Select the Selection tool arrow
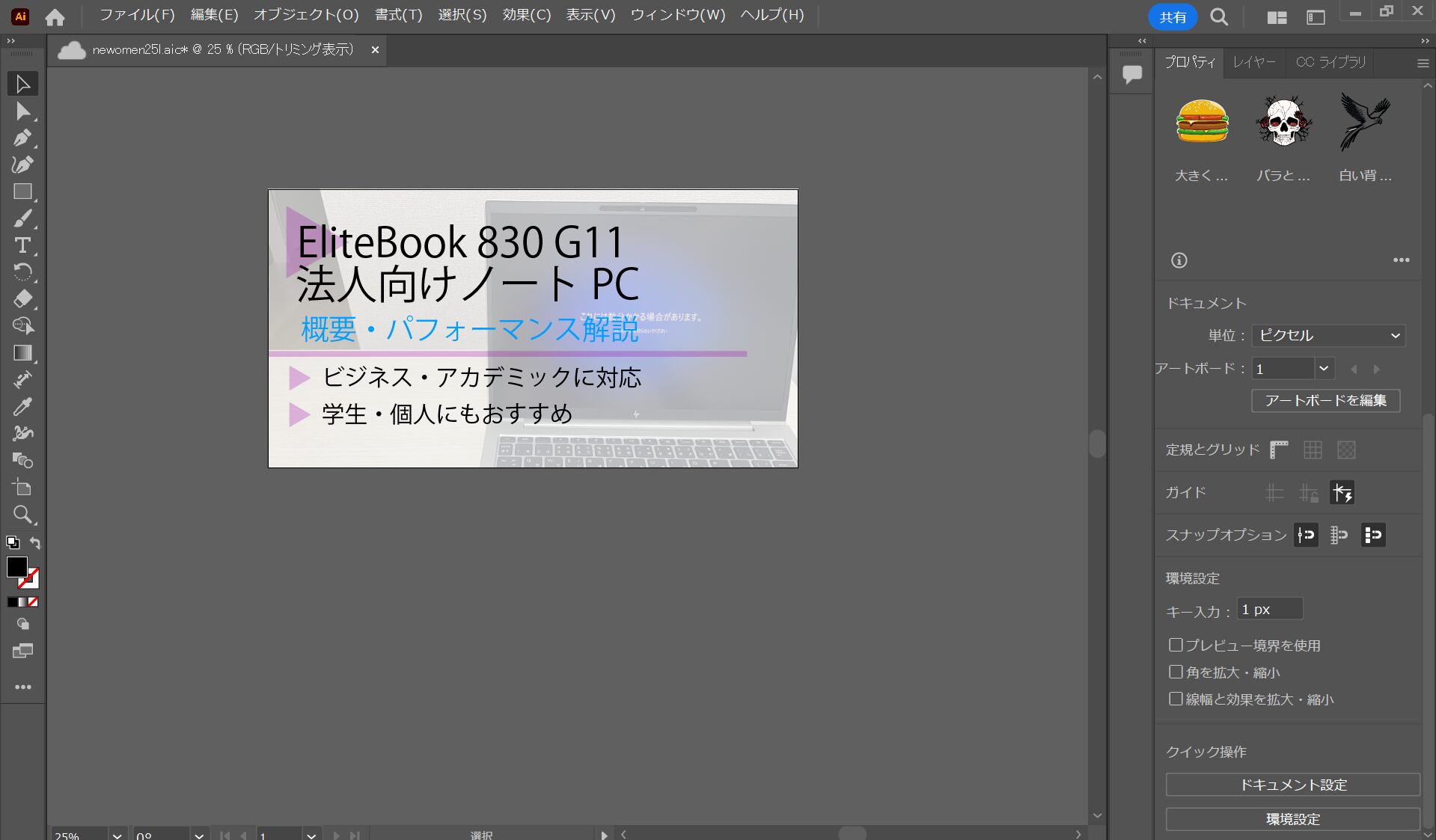 point(22,84)
